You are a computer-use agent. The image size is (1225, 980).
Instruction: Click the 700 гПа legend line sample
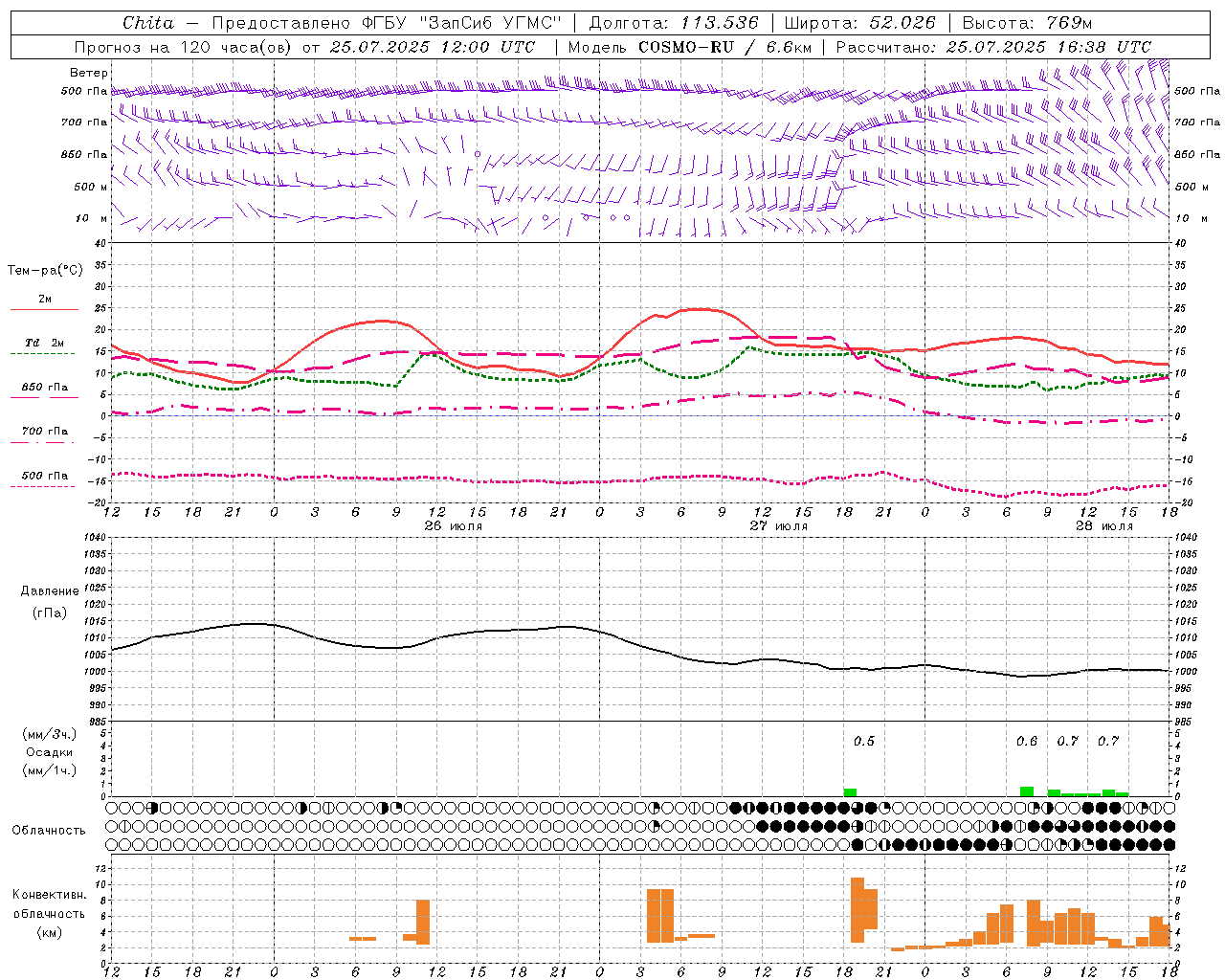44,441
